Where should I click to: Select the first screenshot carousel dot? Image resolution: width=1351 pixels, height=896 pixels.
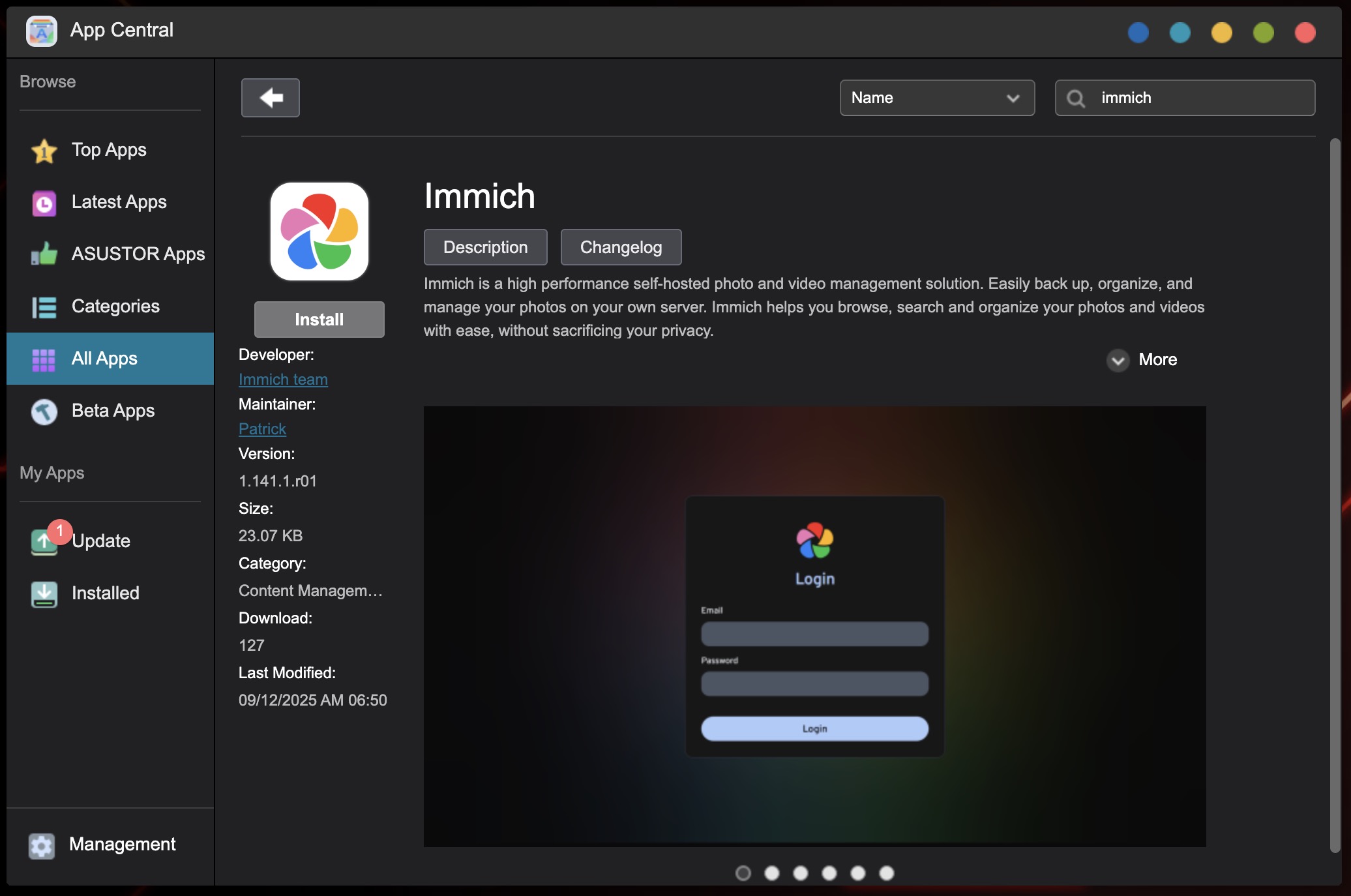(743, 873)
